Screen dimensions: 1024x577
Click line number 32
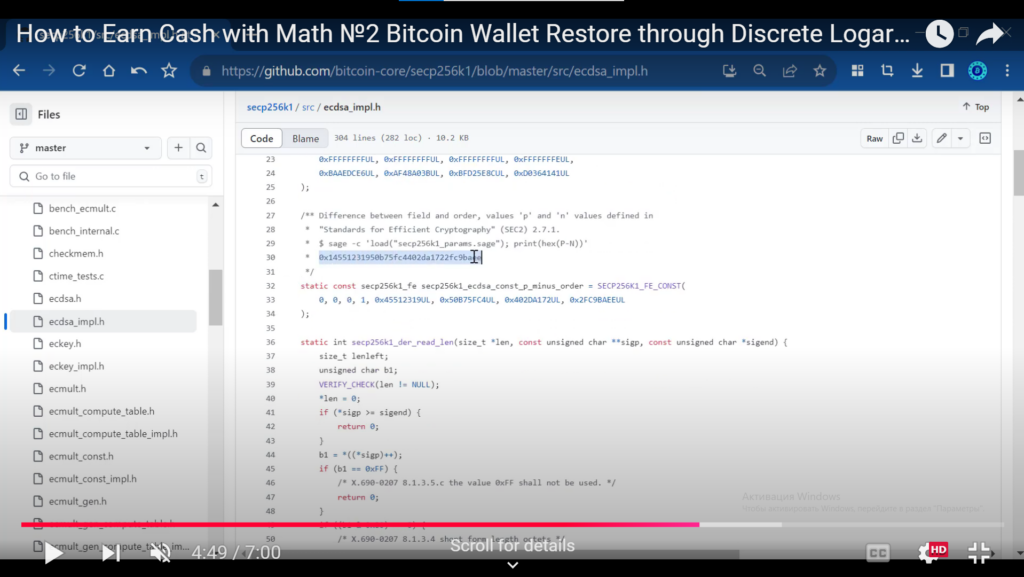(x=270, y=286)
